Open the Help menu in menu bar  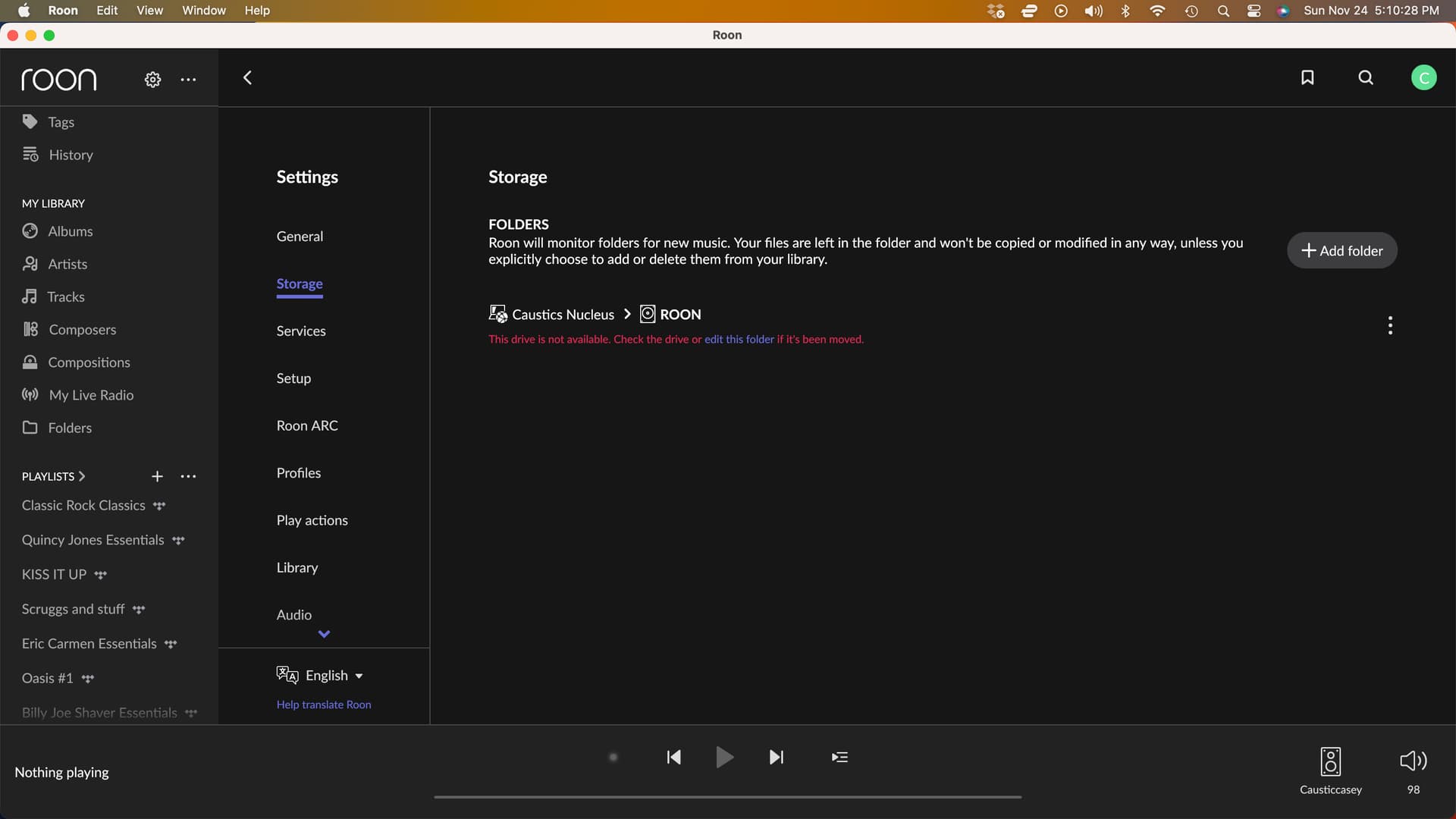click(257, 11)
